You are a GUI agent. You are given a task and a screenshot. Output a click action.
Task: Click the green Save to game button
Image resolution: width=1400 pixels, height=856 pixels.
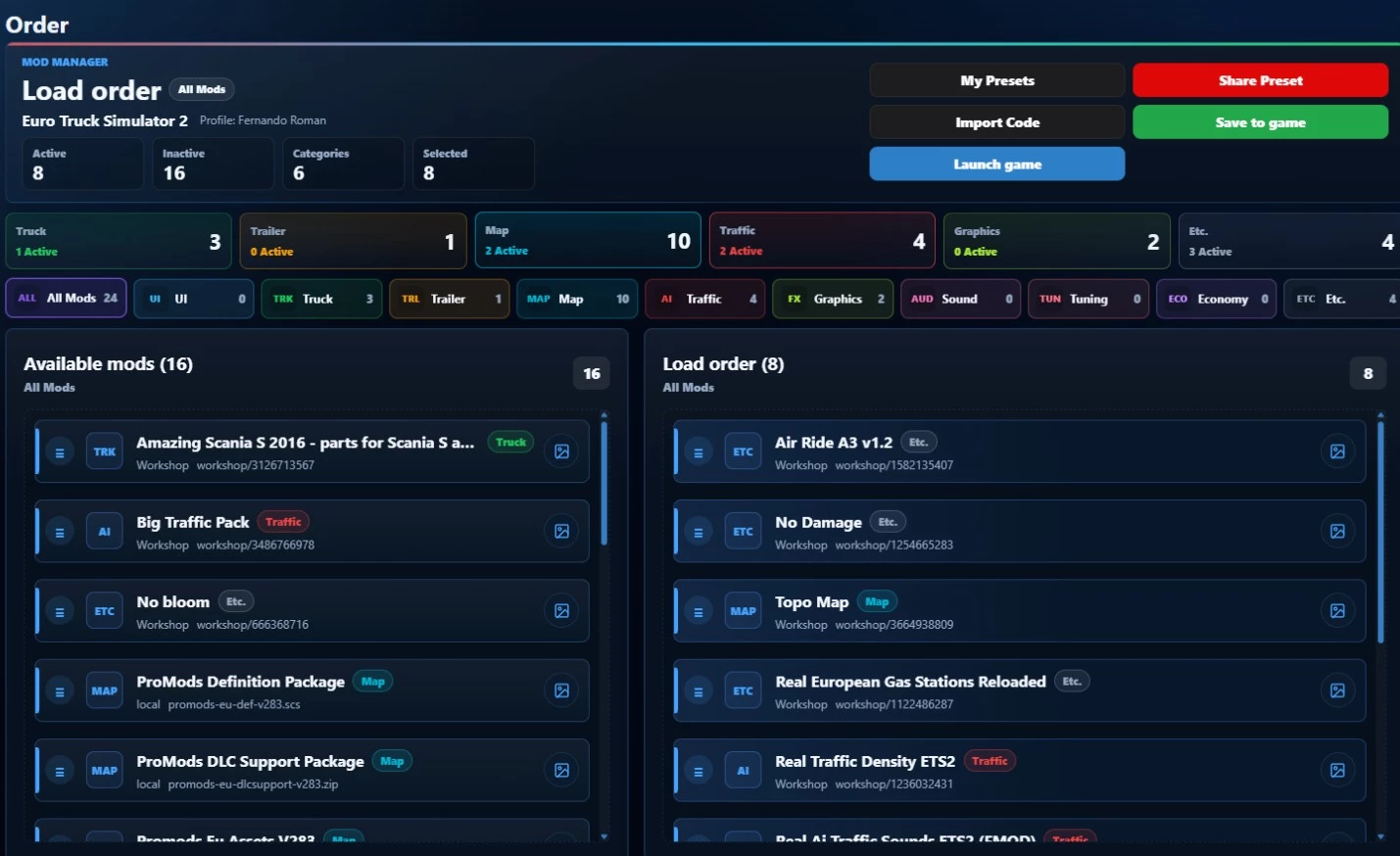(x=1260, y=122)
